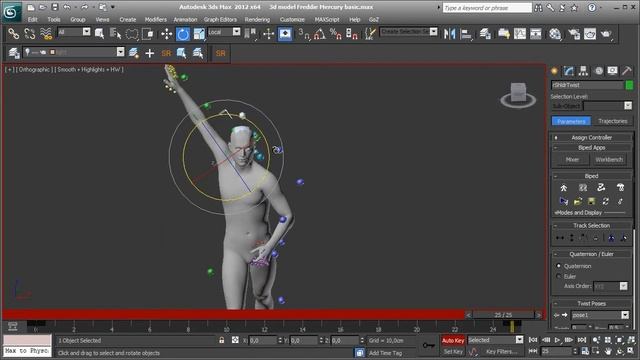
Task: Toggle Window/Crossing selection mode
Action: pyautogui.click(x=147, y=33)
